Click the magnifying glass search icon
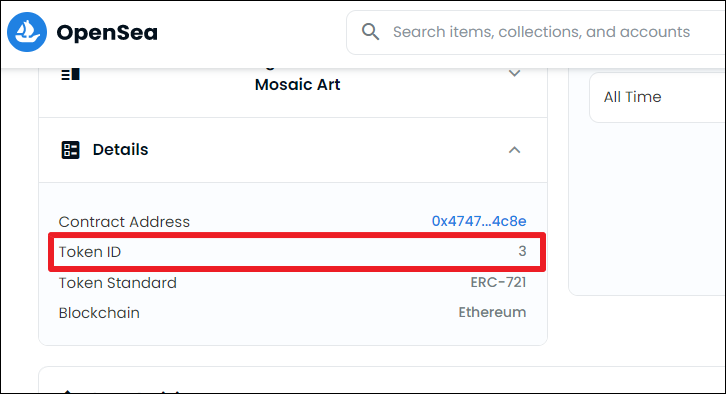Image resolution: width=726 pixels, height=394 pixels. tap(370, 32)
